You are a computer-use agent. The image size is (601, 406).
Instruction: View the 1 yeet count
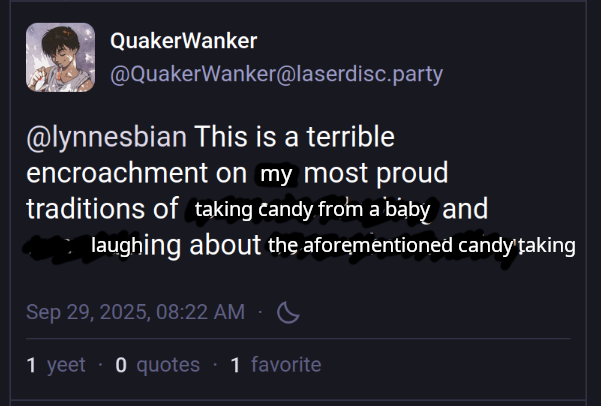click(56, 365)
